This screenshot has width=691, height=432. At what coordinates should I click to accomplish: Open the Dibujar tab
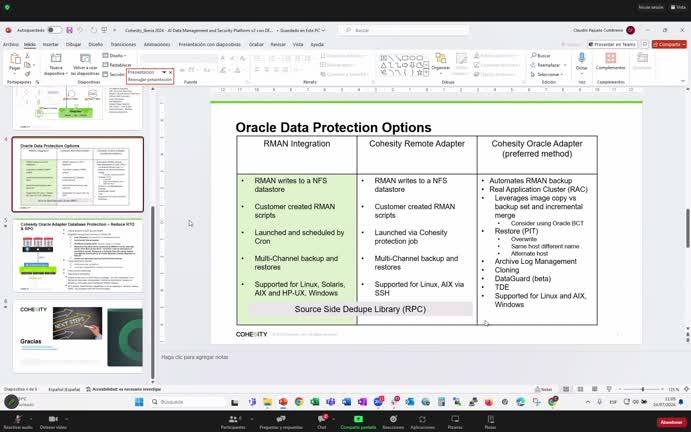[x=73, y=45]
